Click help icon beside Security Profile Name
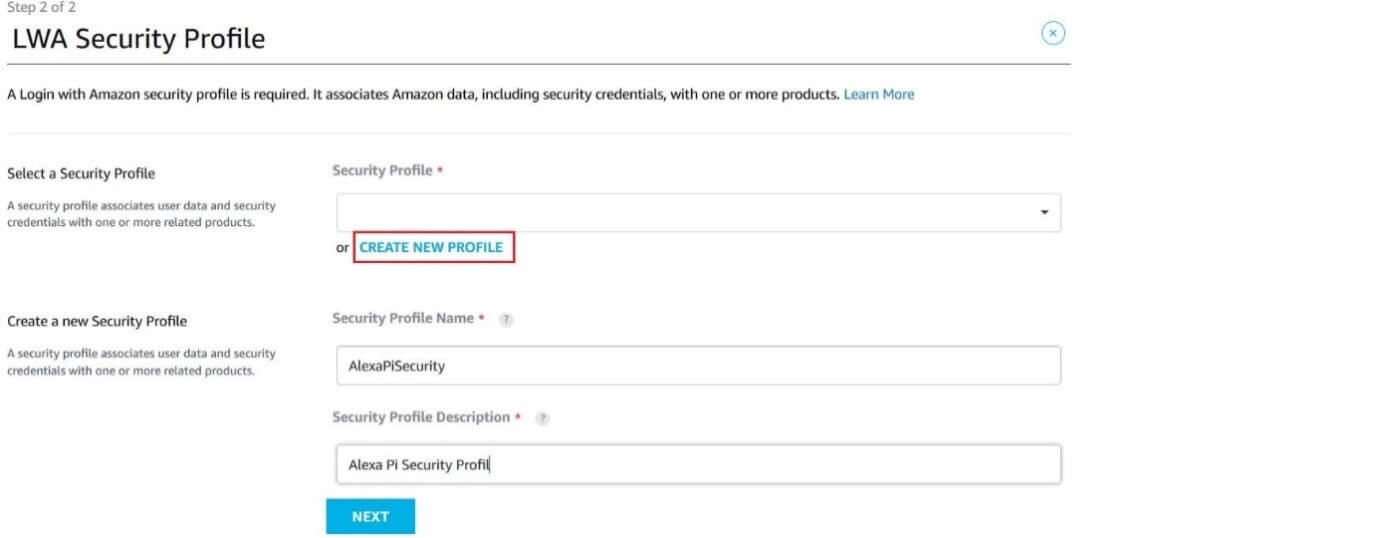Image resolution: width=1382 pixels, height=538 pixels. click(506, 319)
